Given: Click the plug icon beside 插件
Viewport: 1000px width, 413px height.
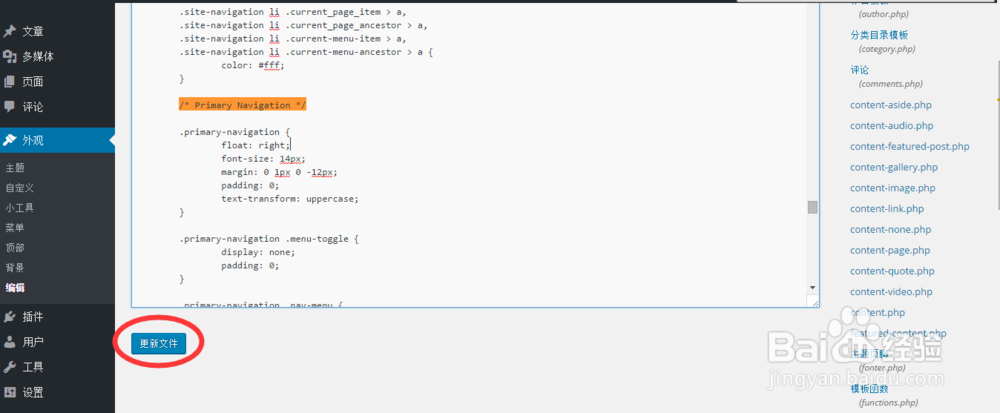Looking at the screenshot, I should 10,317.
